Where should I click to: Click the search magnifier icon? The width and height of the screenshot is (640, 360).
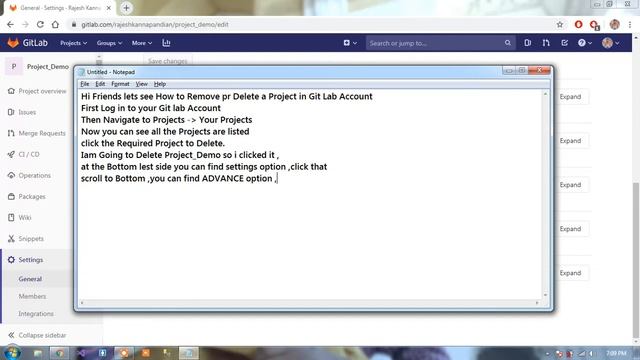coord(507,43)
